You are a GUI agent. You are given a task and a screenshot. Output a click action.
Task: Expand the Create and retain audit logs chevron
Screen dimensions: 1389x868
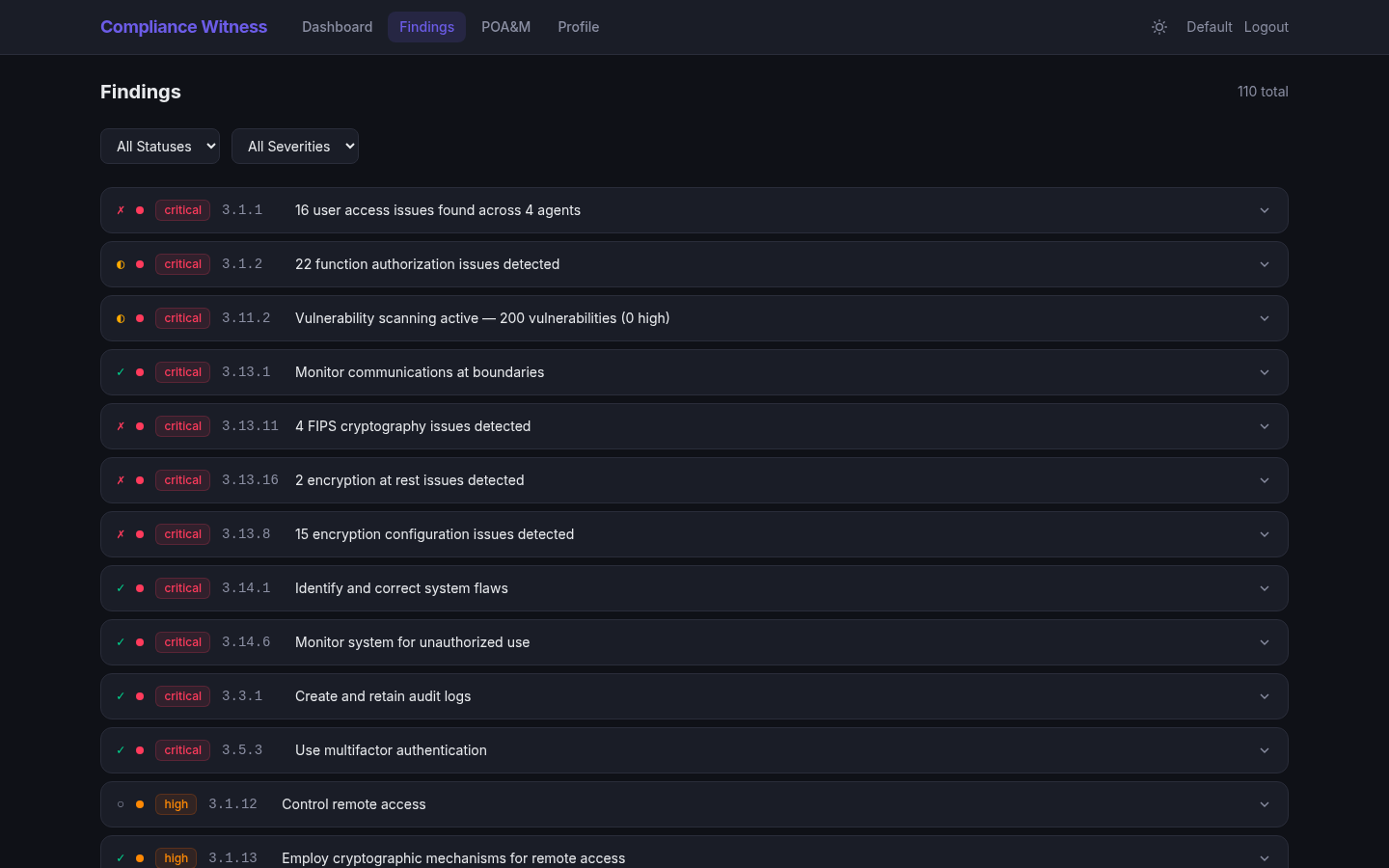1264,696
